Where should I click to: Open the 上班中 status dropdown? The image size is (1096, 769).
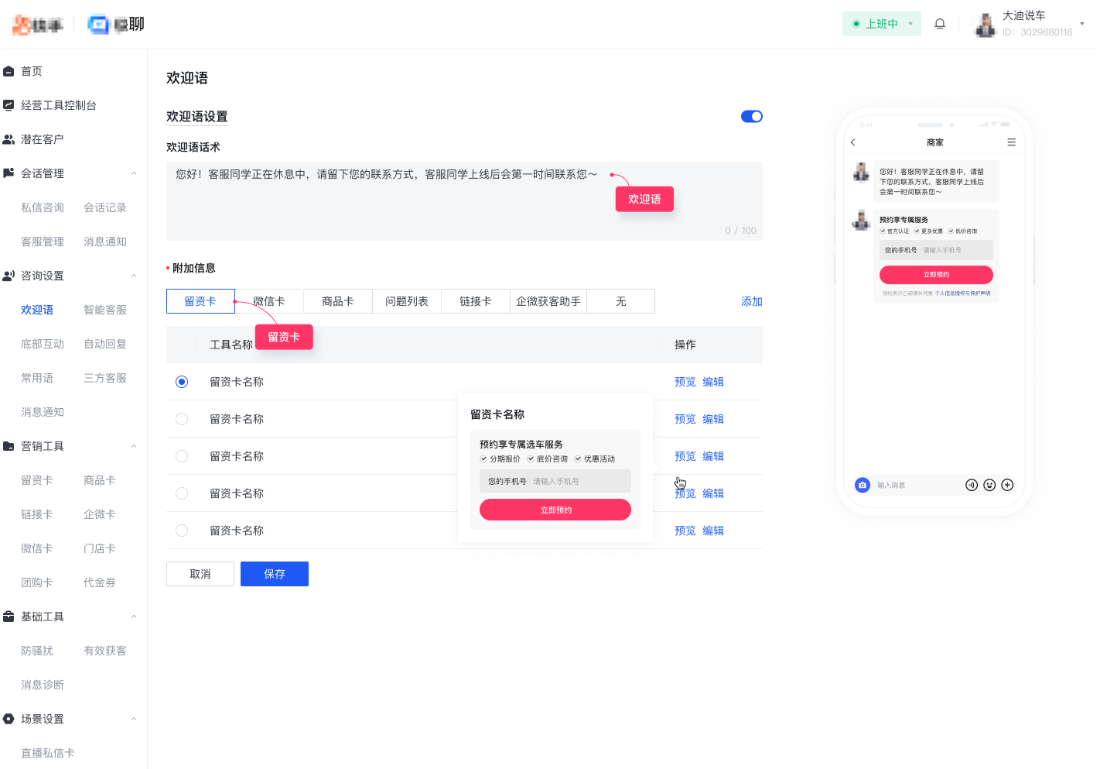(x=880, y=22)
